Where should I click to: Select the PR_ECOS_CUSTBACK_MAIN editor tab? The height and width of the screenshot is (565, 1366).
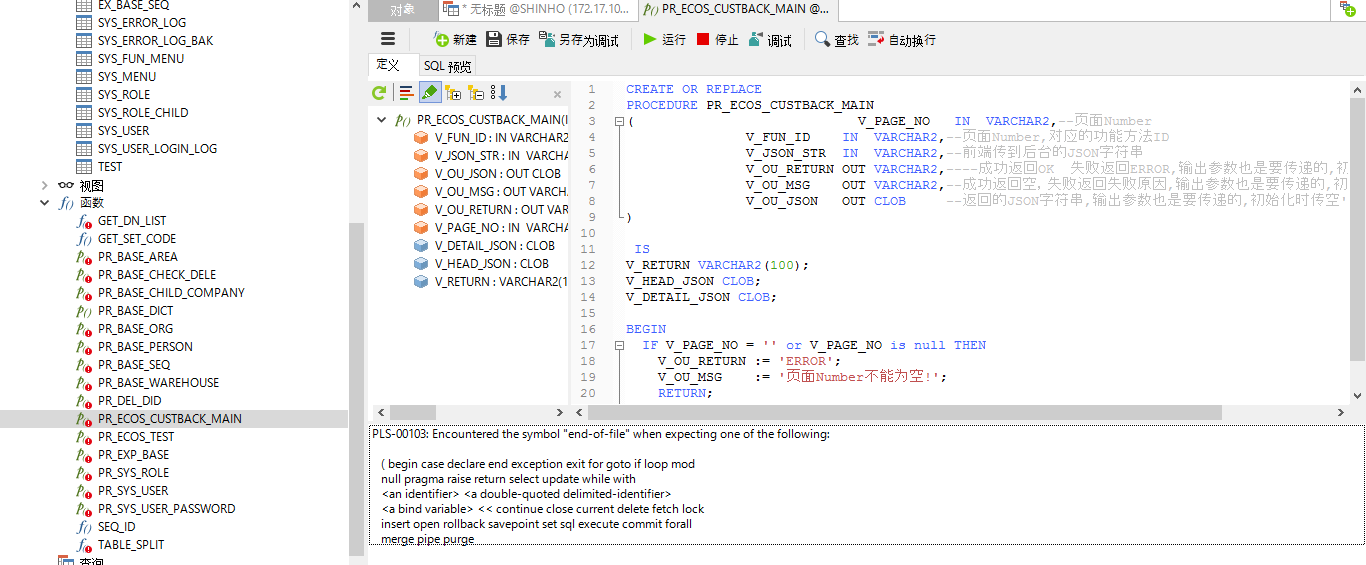(736, 10)
